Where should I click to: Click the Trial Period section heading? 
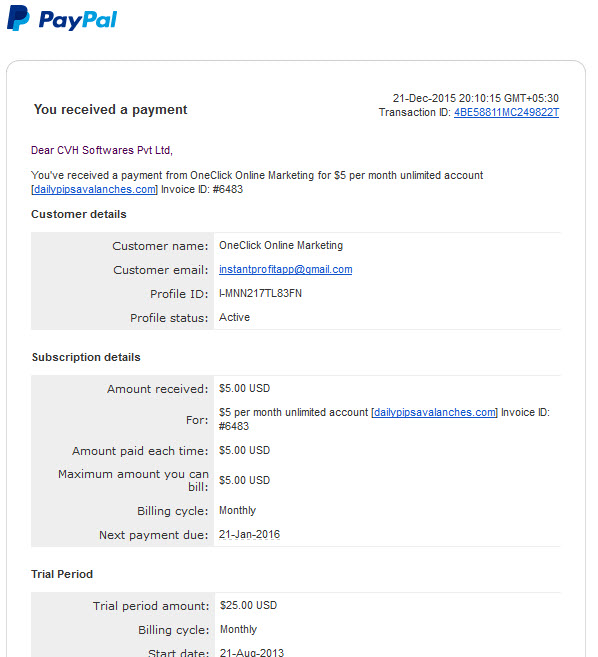click(62, 574)
